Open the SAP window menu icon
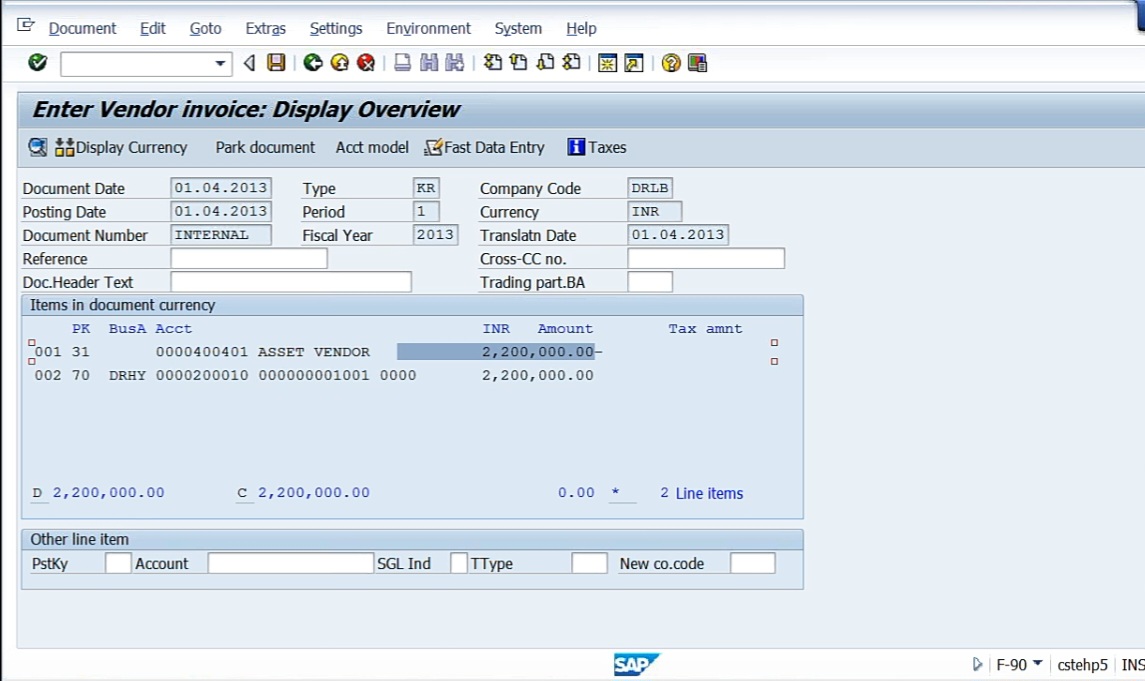This screenshot has width=1145, height=681. [26, 26]
